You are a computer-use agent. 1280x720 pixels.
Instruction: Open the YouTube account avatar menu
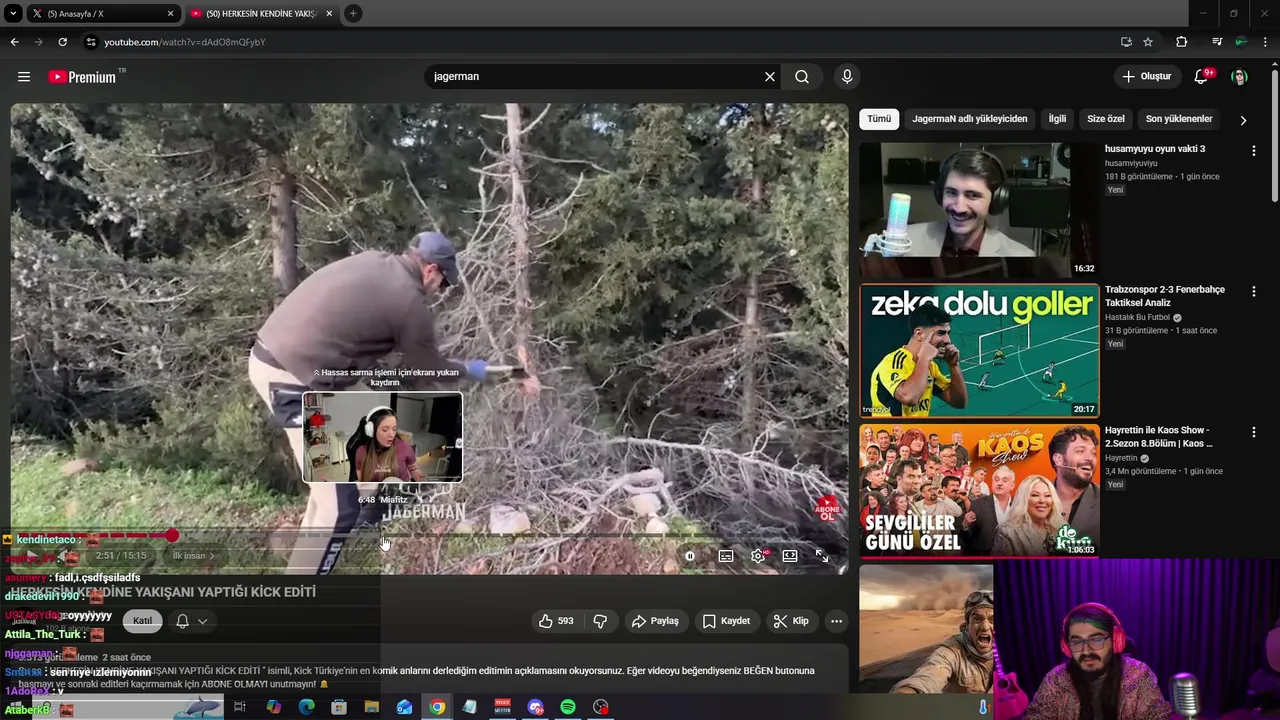[1239, 77]
